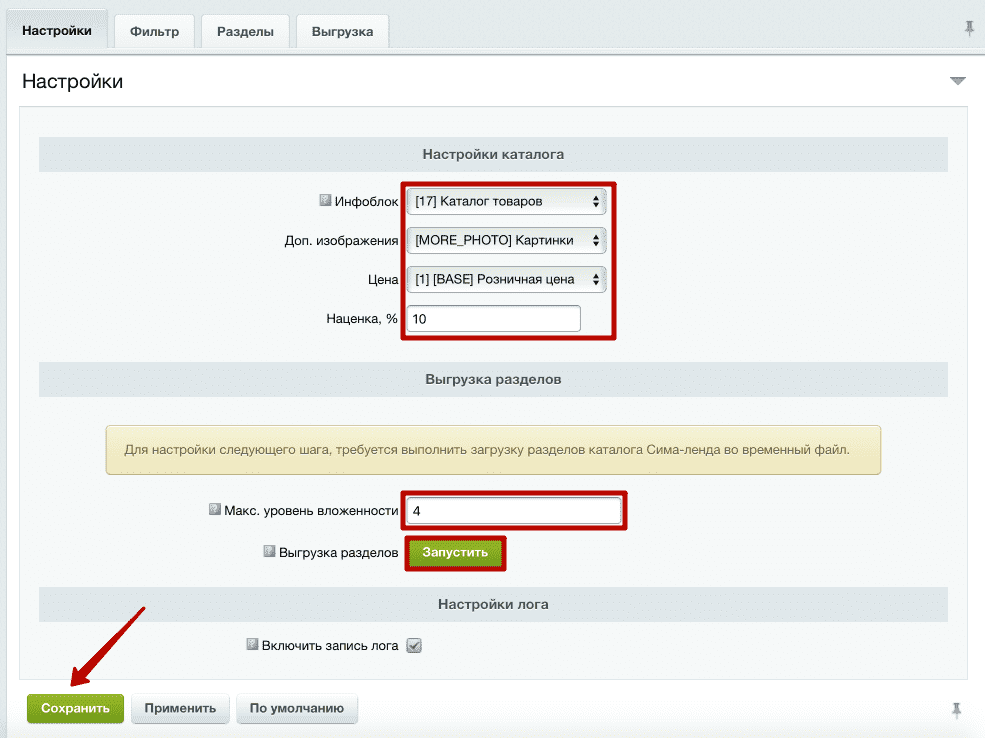Click the Применить button
985x738 pixels.
180,708
